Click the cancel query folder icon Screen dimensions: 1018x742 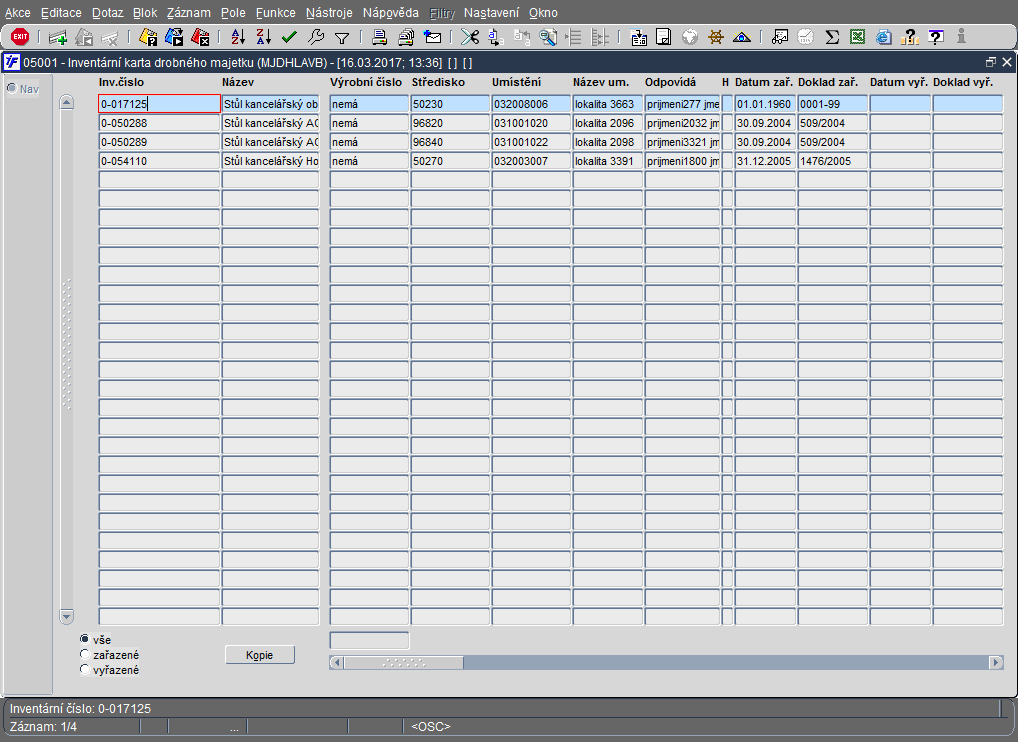[200, 37]
